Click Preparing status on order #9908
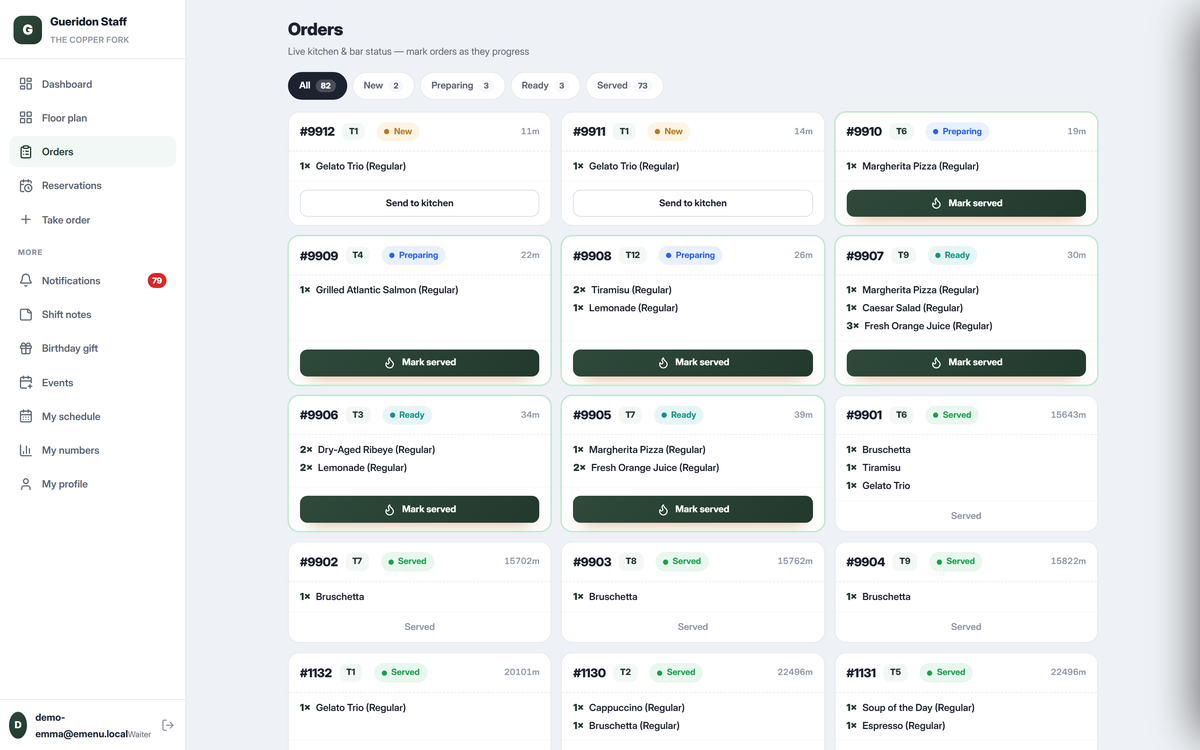 [690, 255]
